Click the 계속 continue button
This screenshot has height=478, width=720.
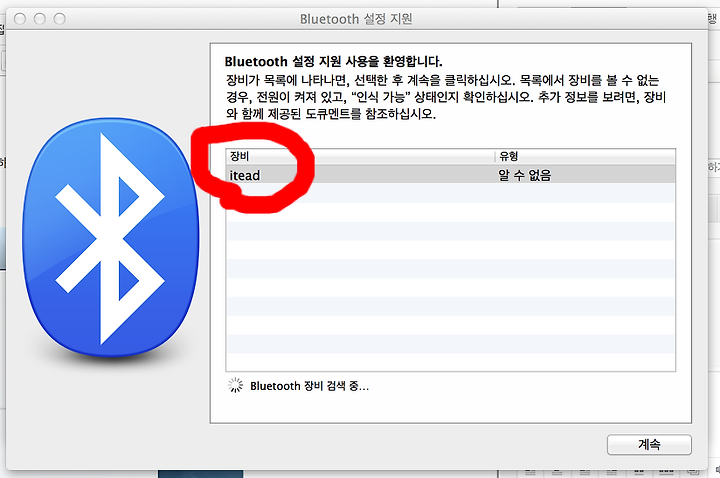649,444
